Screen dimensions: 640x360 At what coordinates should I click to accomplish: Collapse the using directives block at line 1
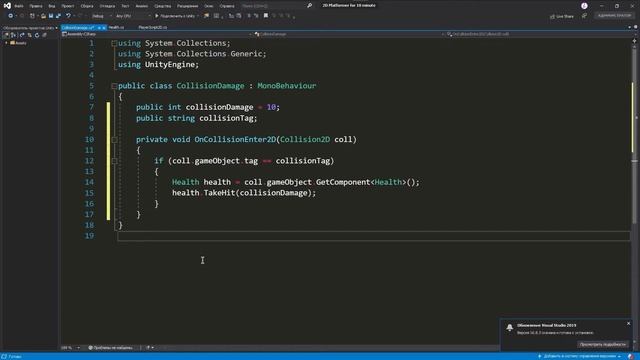114,43
